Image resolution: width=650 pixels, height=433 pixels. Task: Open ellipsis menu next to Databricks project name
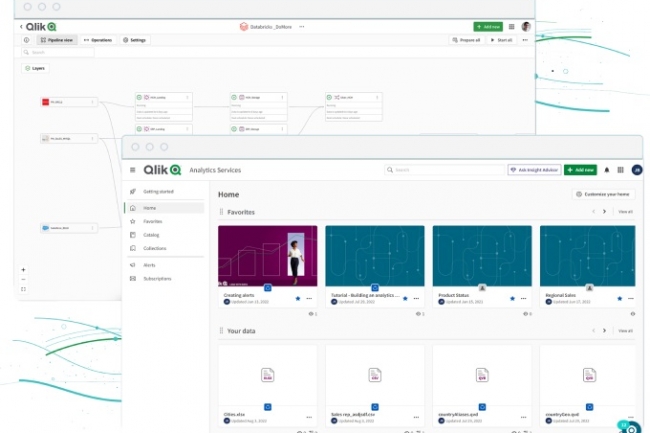click(x=302, y=27)
